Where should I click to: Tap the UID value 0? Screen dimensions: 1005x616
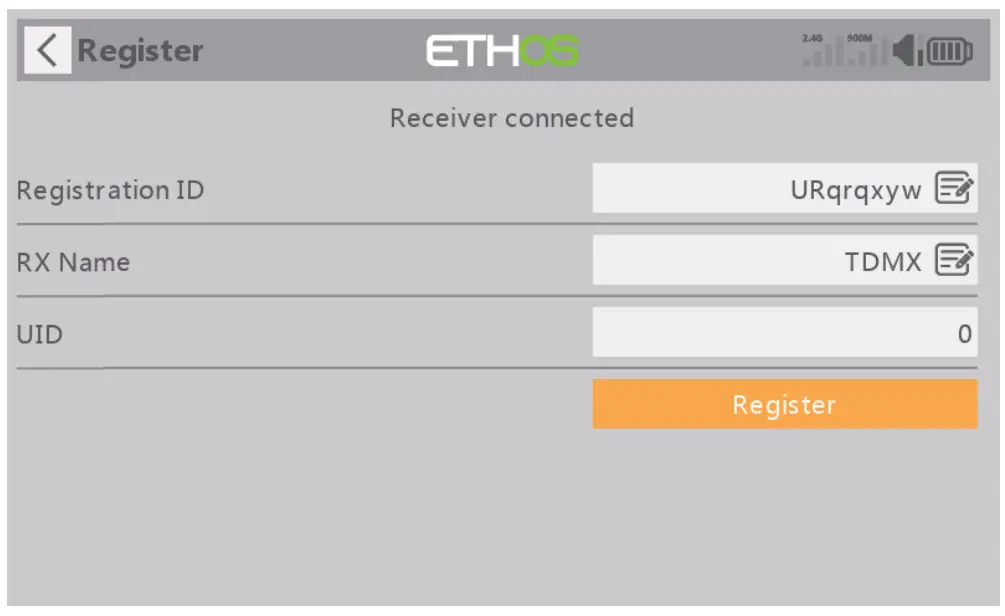click(x=964, y=334)
